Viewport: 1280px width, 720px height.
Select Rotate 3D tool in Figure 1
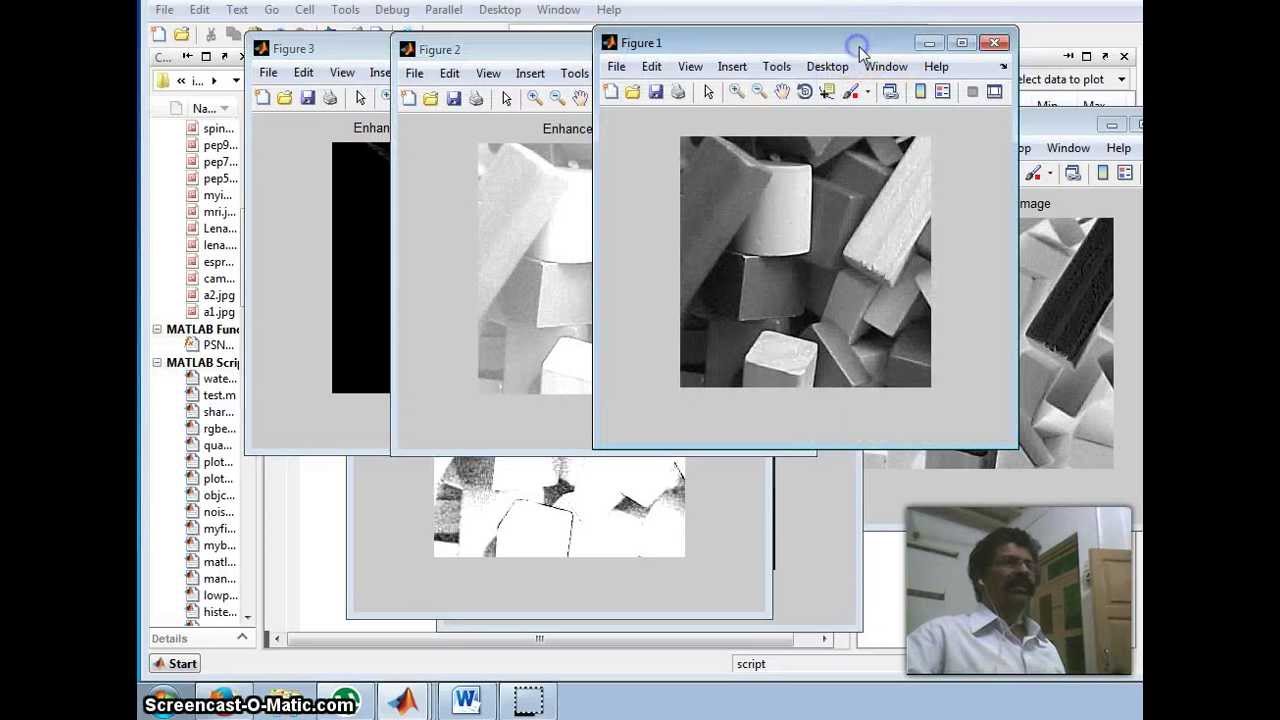(x=805, y=92)
